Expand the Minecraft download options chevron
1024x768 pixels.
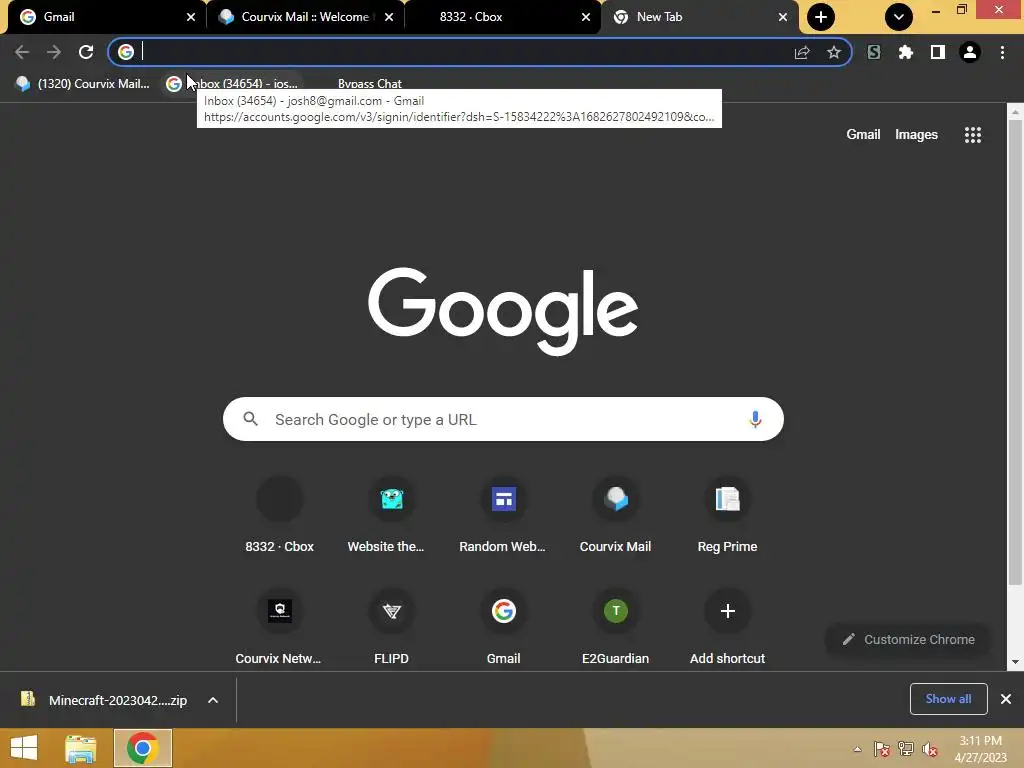(213, 700)
